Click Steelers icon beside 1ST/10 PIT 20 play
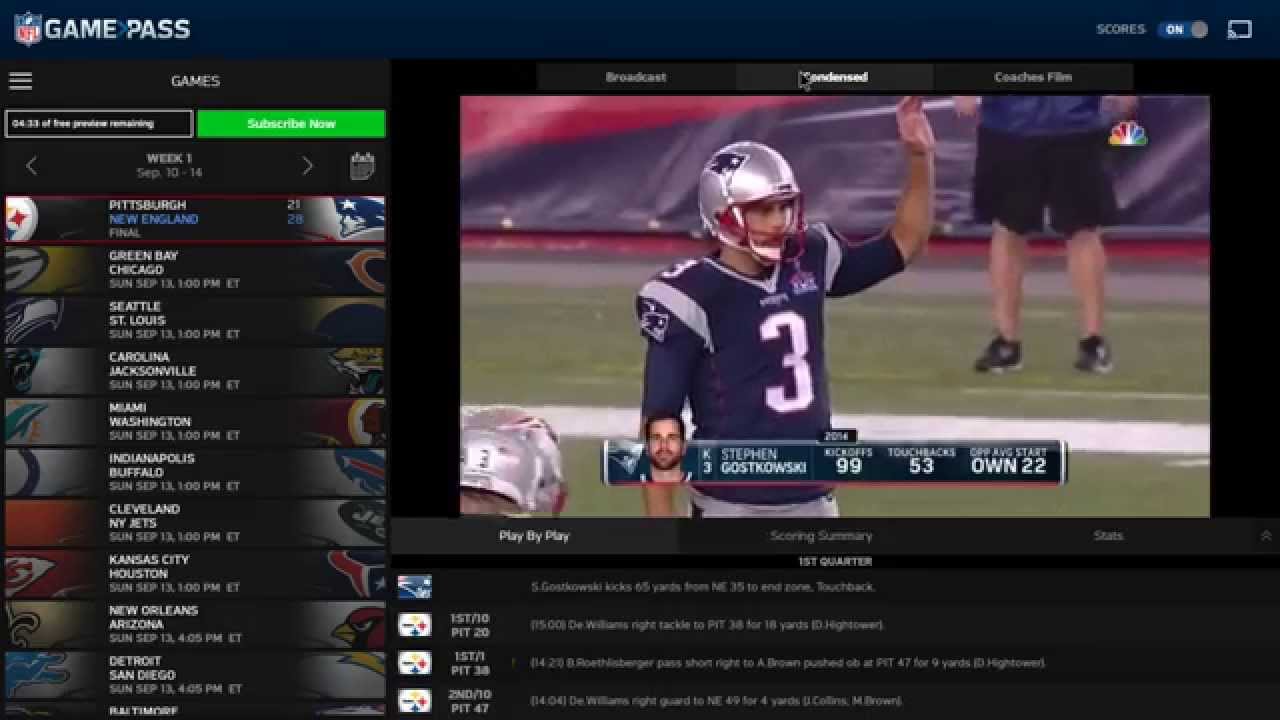This screenshot has width=1280, height=720. click(x=414, y=625)
